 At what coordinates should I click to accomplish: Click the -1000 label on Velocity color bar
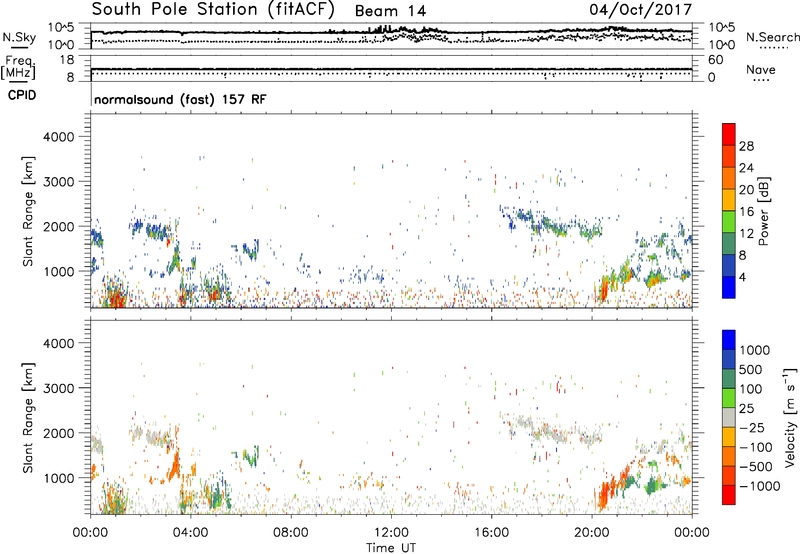(759, 486)
